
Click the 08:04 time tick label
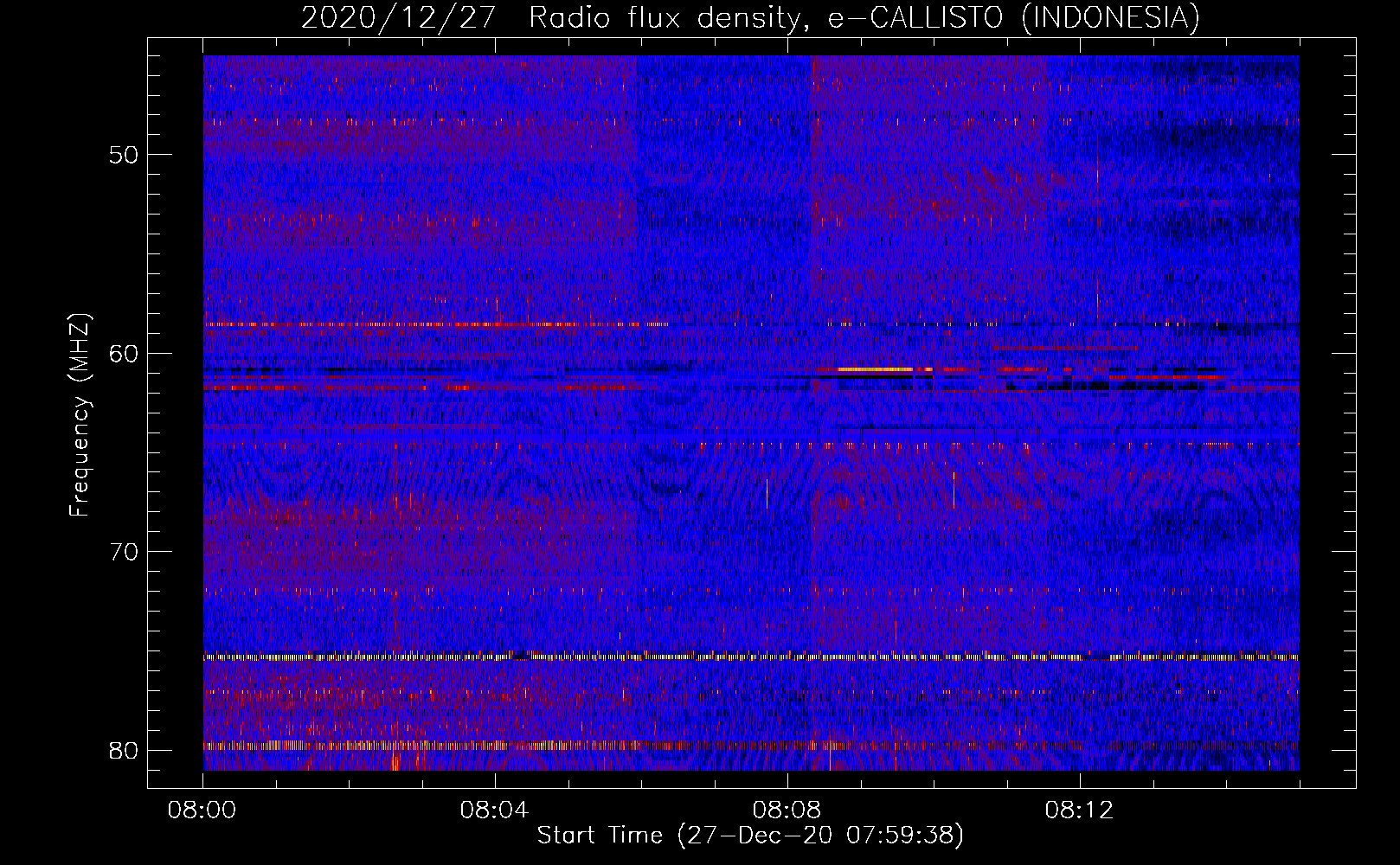495,811
